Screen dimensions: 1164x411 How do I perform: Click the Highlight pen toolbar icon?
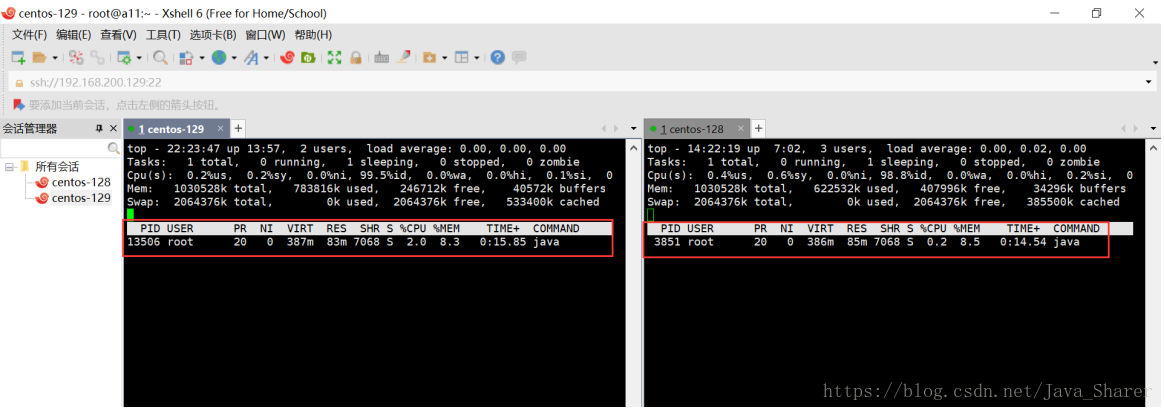pos(403,57)
